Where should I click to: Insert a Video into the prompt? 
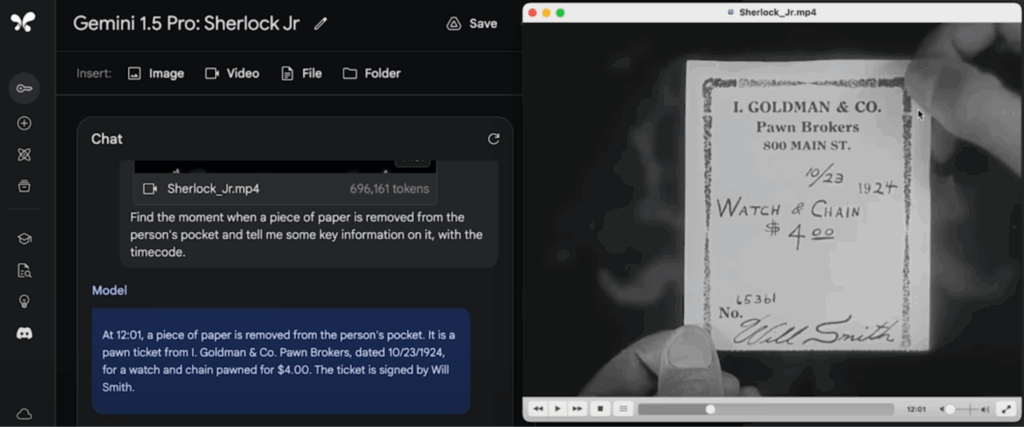[x=232, y=73]
